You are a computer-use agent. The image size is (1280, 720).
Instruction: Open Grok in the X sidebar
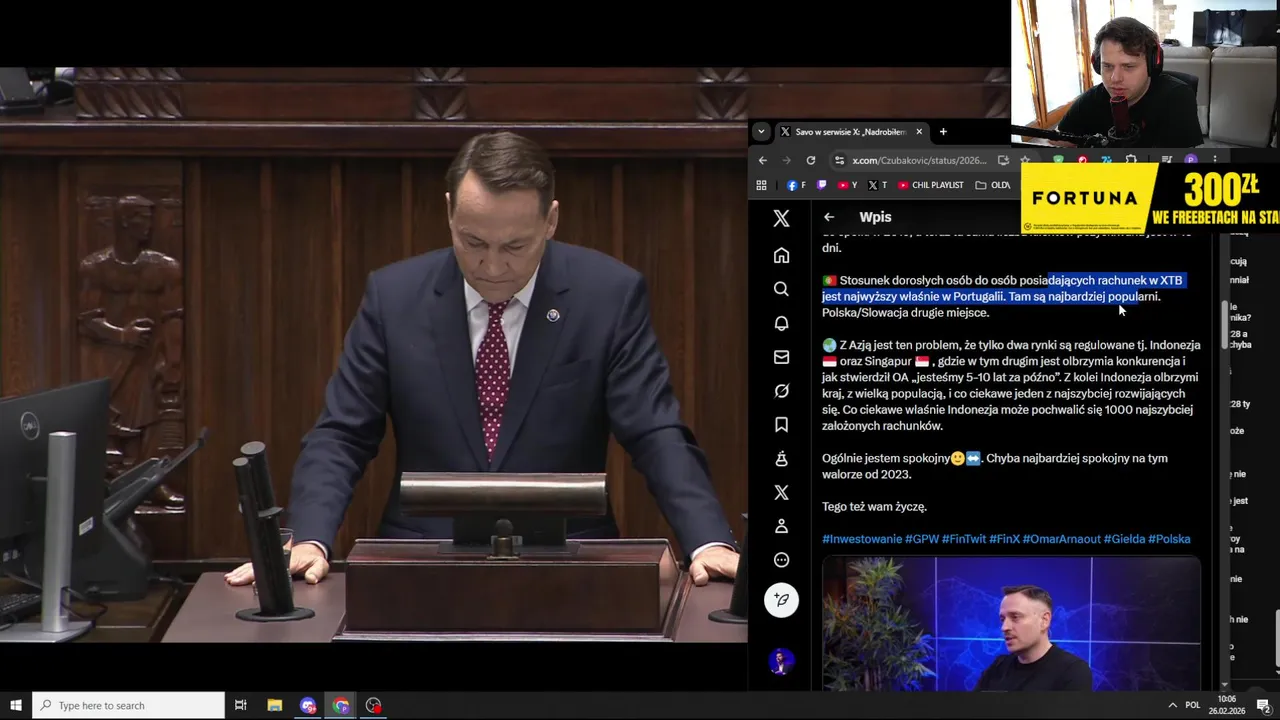click(781, 391)
